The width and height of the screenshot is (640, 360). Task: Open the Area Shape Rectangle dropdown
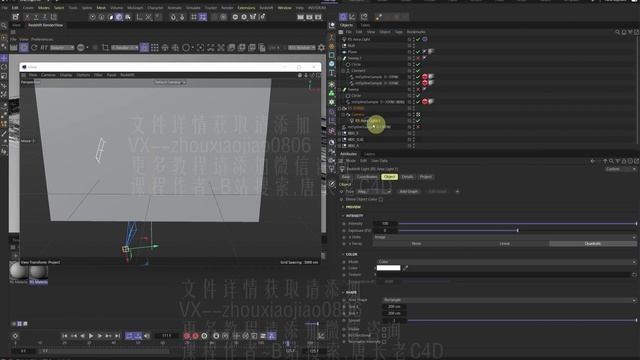[x=509, y=300]
